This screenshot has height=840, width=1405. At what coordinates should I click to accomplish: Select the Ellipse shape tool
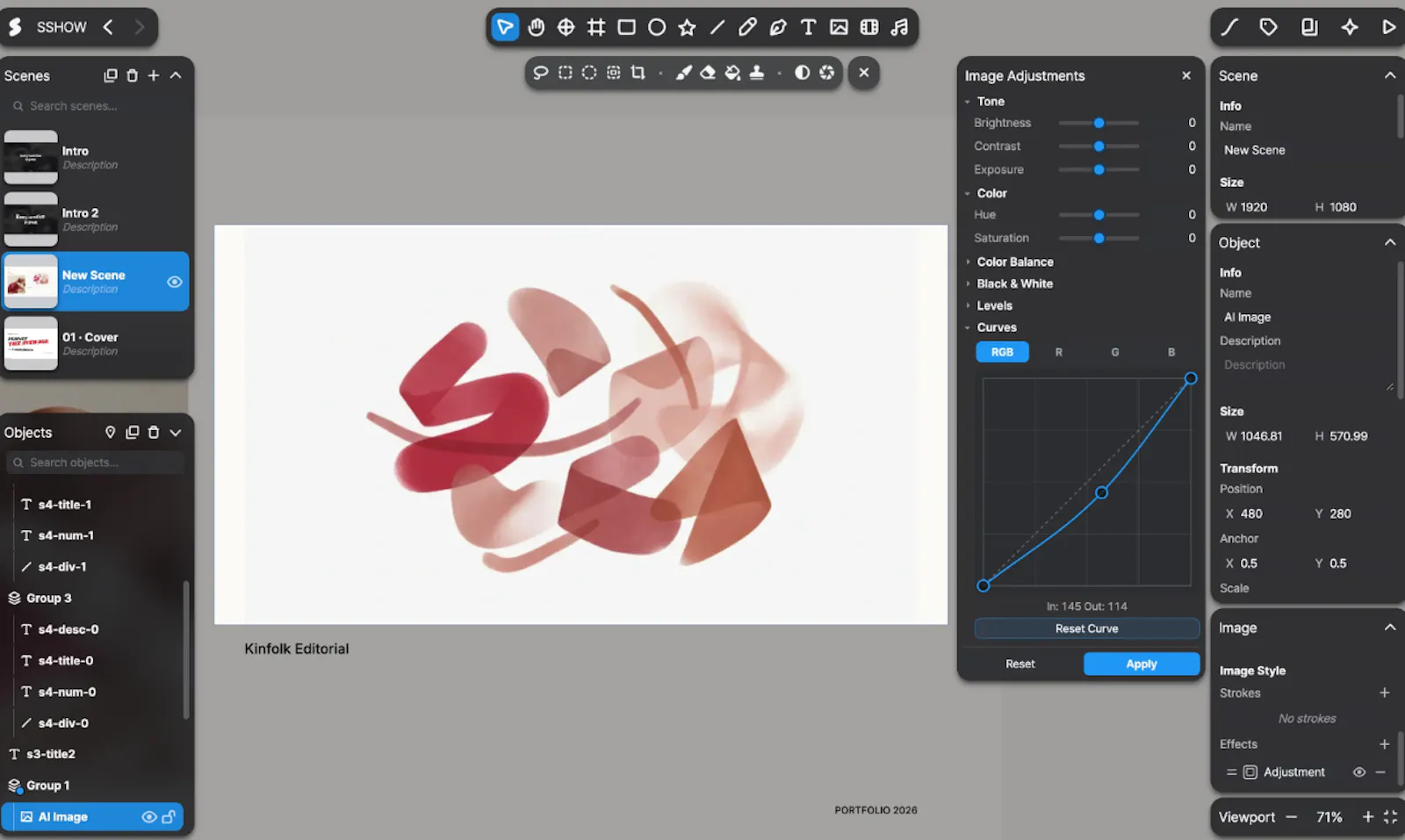pos(657,27)
